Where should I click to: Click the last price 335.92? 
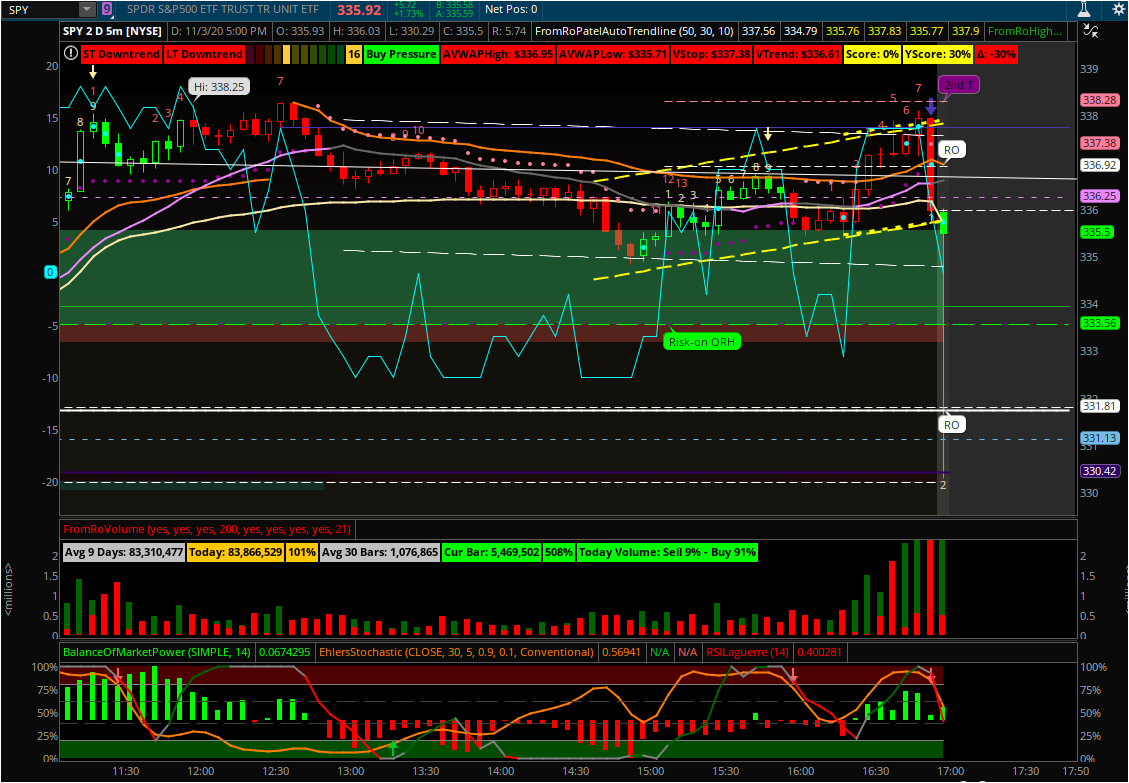click(359, 9)
